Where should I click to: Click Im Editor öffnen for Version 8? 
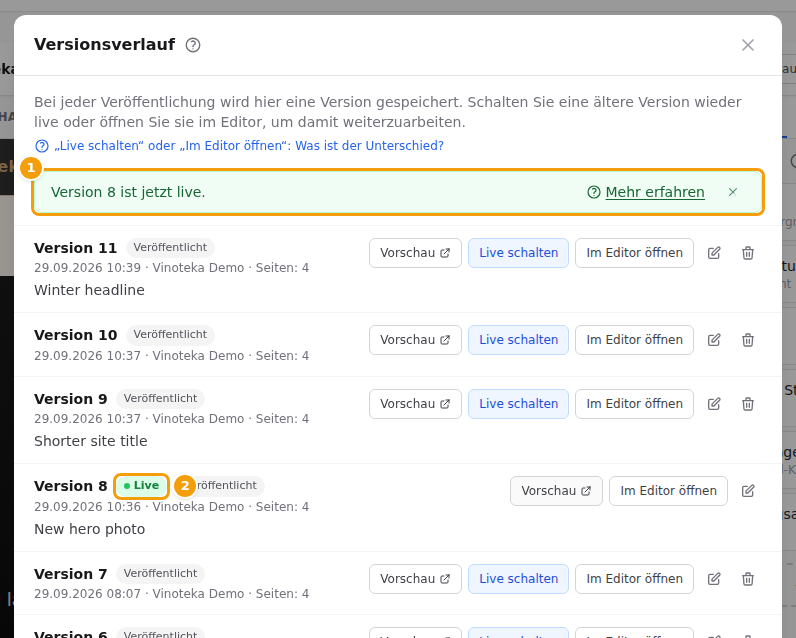tap(668, 491)
